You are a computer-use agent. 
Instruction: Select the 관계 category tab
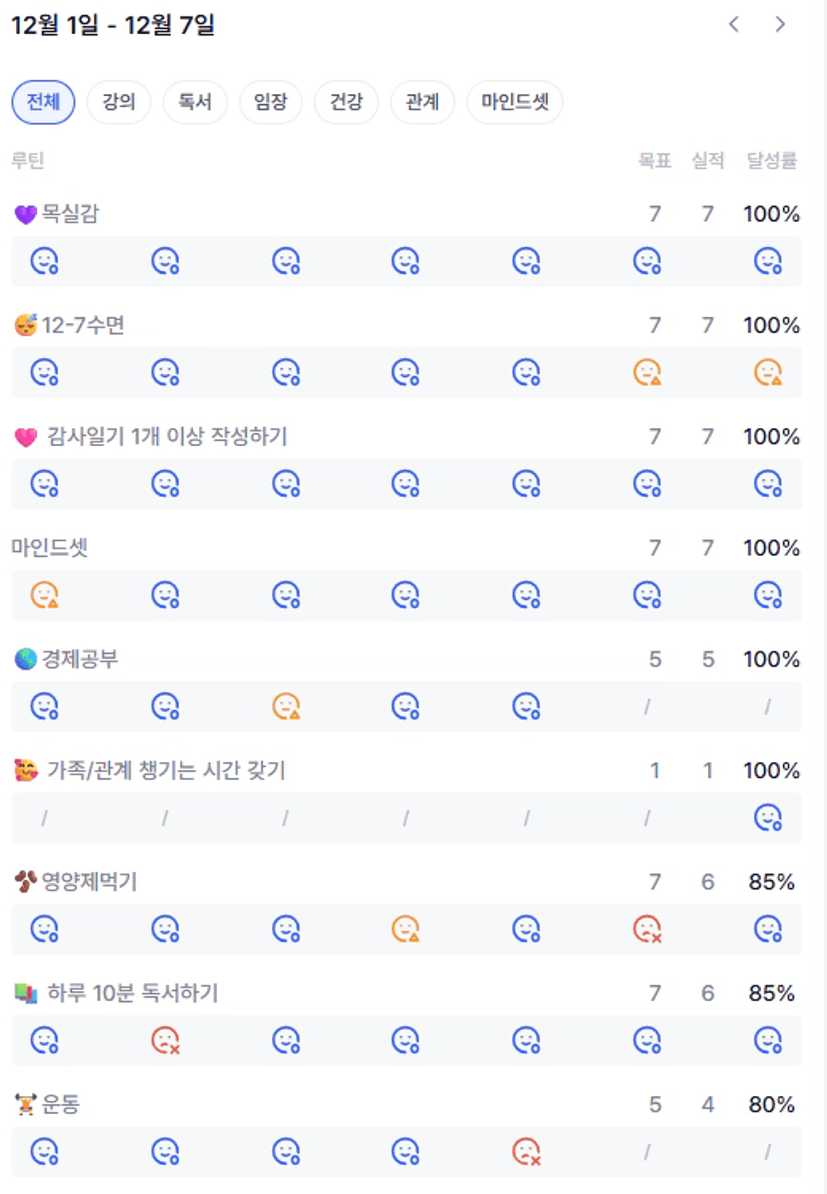[422, 102]
